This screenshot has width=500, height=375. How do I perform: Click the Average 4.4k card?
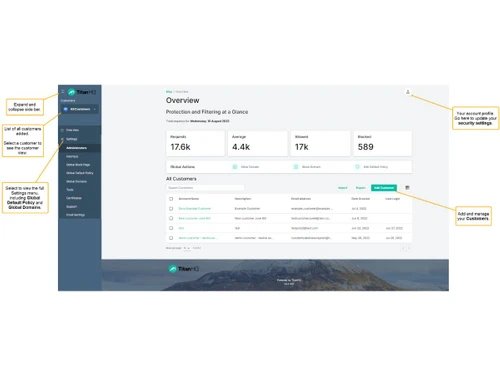click(258, 143)
